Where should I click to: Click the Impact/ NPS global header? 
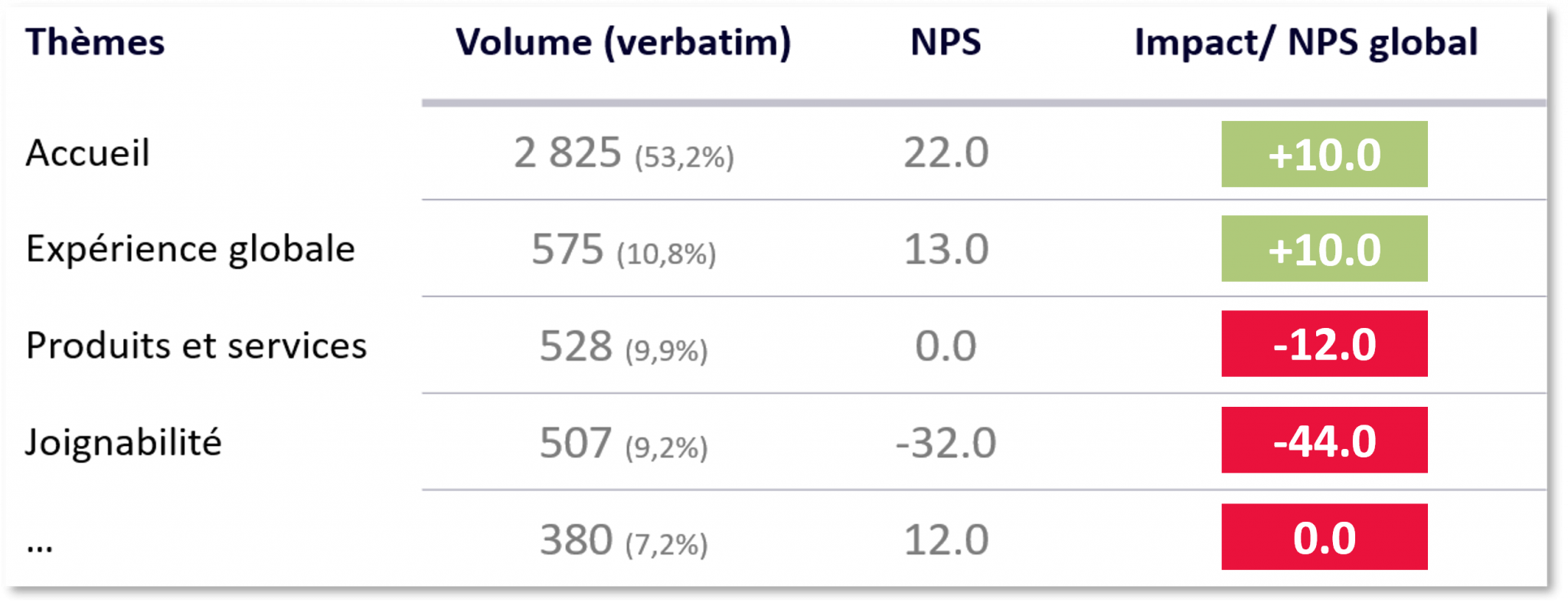pyautogui.click(x=1306, y=43)
